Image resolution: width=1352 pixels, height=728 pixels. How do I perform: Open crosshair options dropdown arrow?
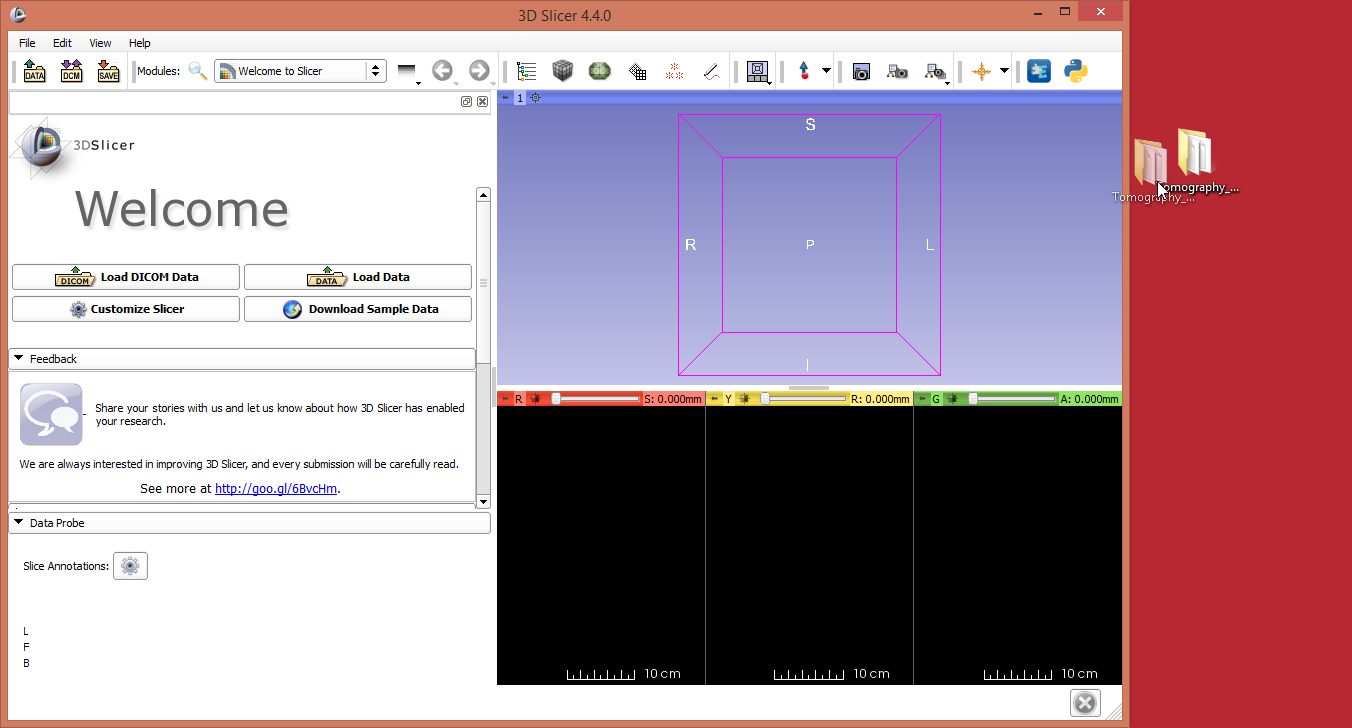(1004, 71)
